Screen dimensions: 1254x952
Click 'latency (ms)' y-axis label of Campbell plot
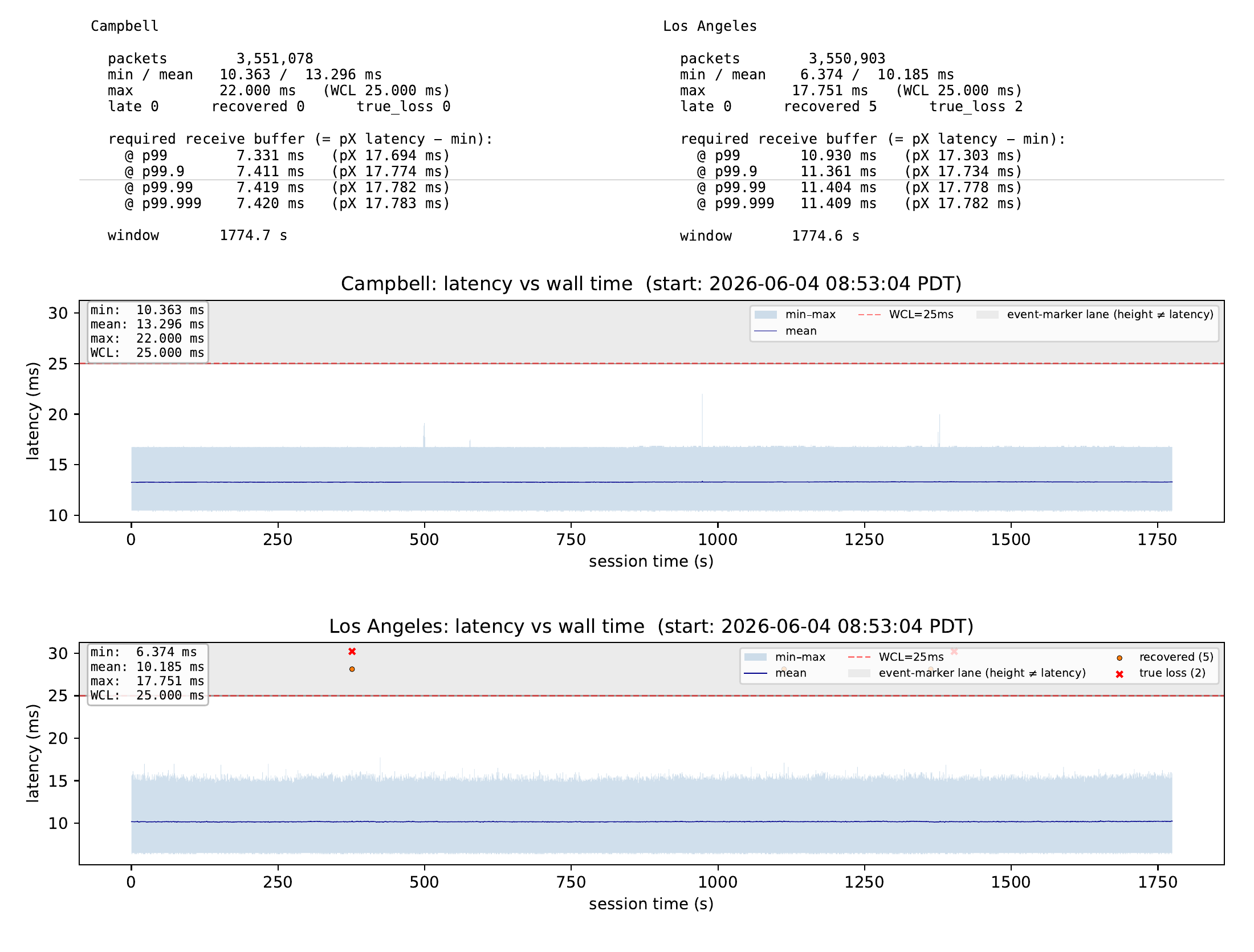[x=33, y=411]
